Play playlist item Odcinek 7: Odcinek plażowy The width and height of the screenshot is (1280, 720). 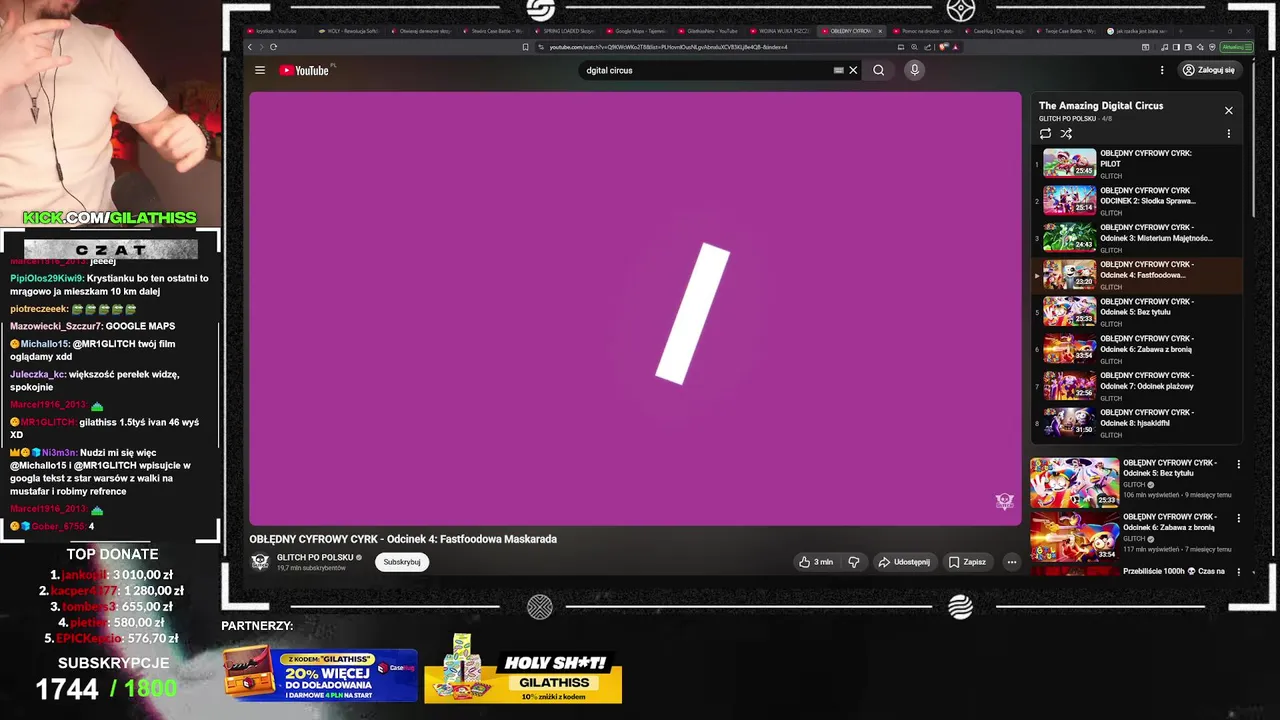pyautogui.click(x=1138, y=385)
